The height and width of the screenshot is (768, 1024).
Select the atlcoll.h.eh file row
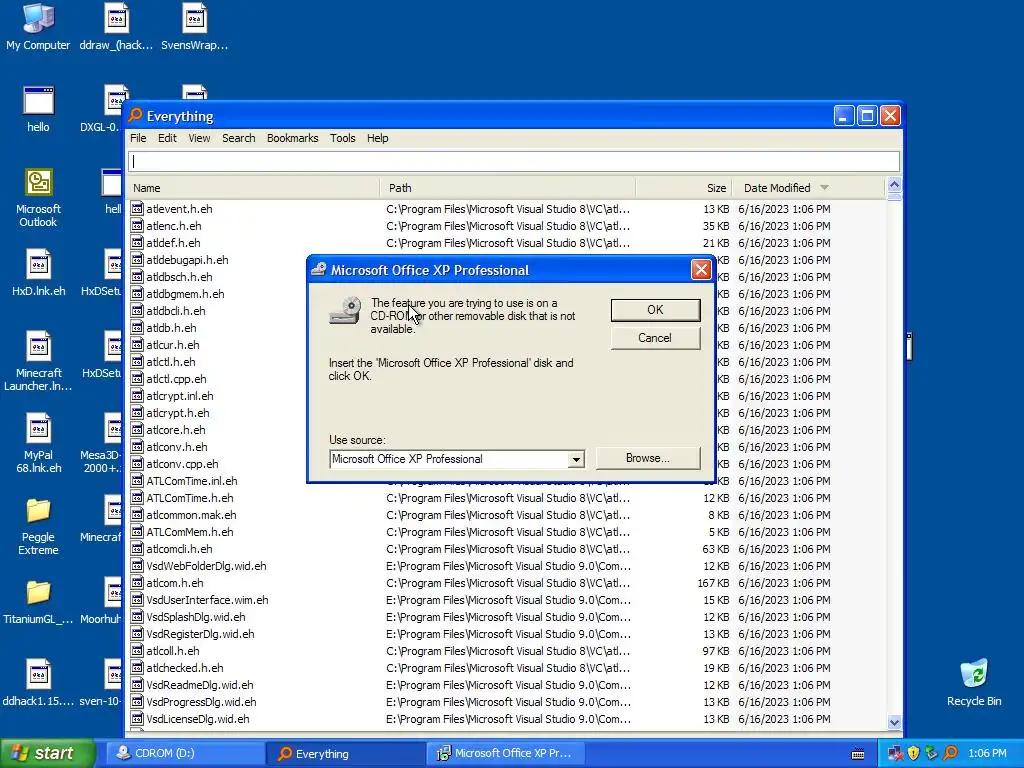505,650
